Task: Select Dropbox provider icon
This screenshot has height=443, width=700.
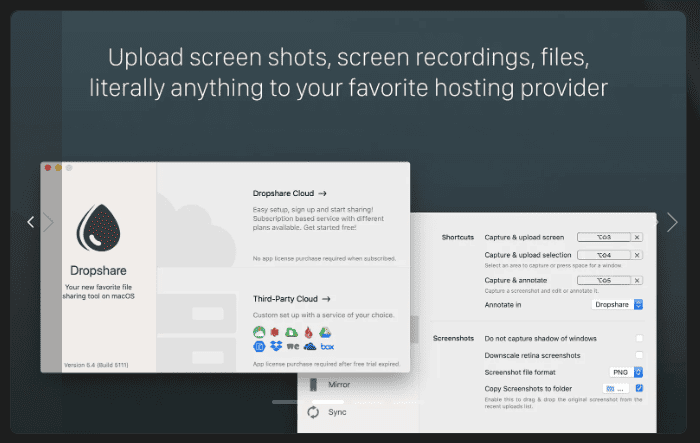Action: click(x=276, y=346)
